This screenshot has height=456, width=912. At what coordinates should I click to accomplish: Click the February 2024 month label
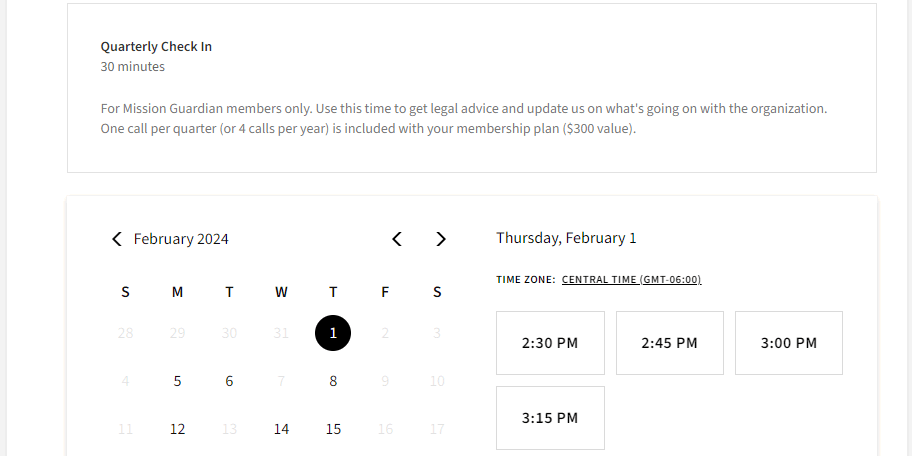(x=181, y=239)
